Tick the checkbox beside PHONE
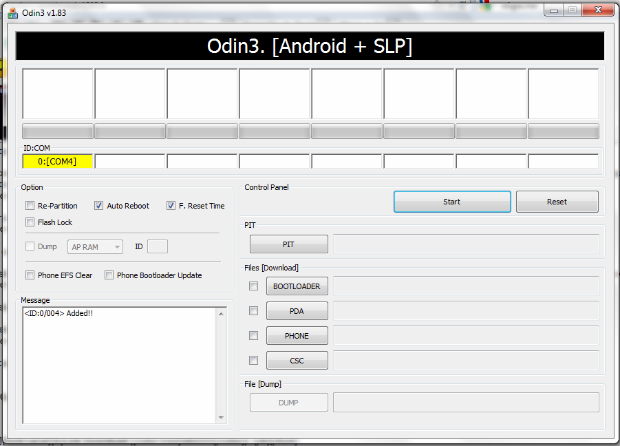Viewport: 620px width, 446px height. coord(253,336)
